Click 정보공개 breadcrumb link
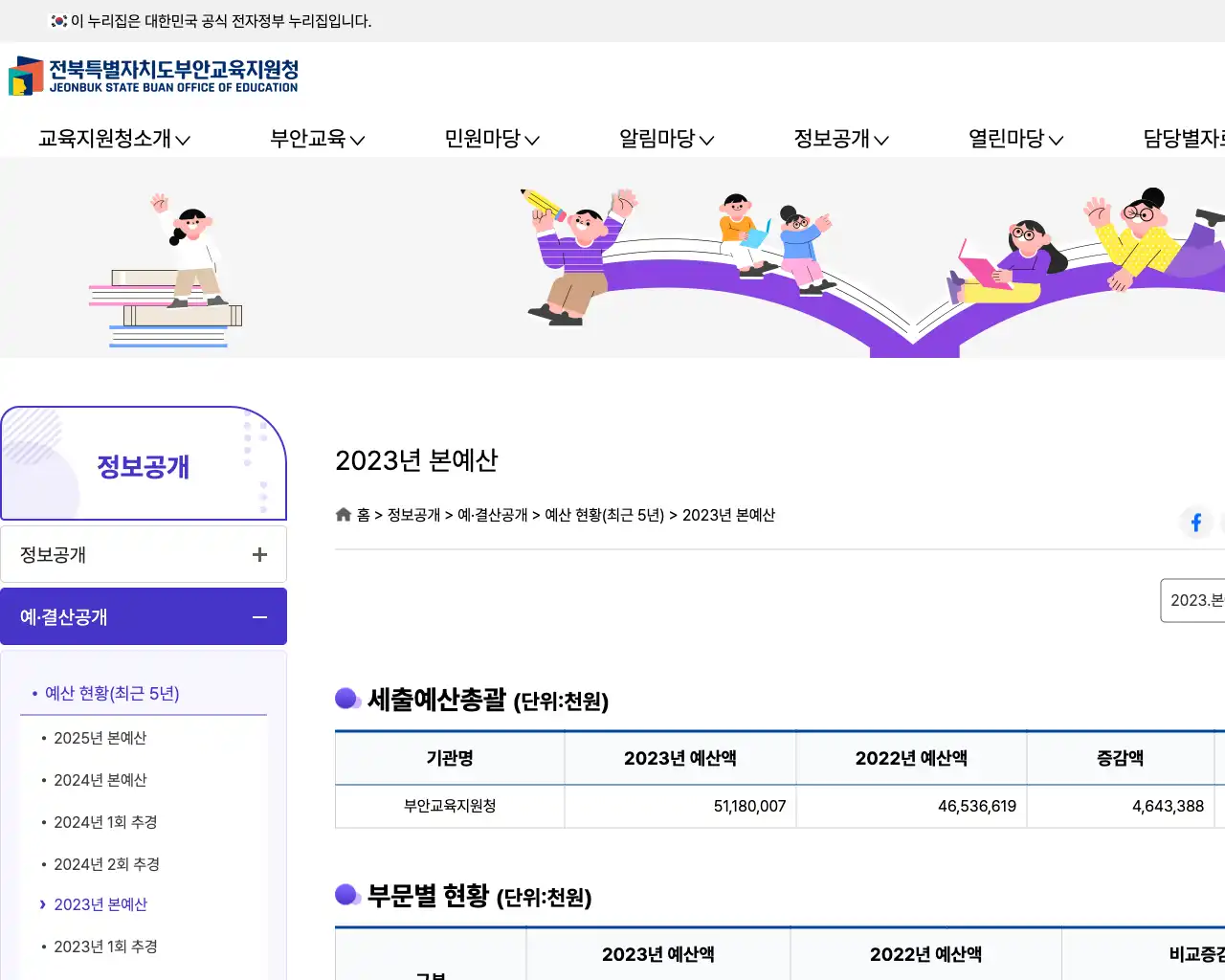This screenshot has height=980, width=1225. pos(413,515)
